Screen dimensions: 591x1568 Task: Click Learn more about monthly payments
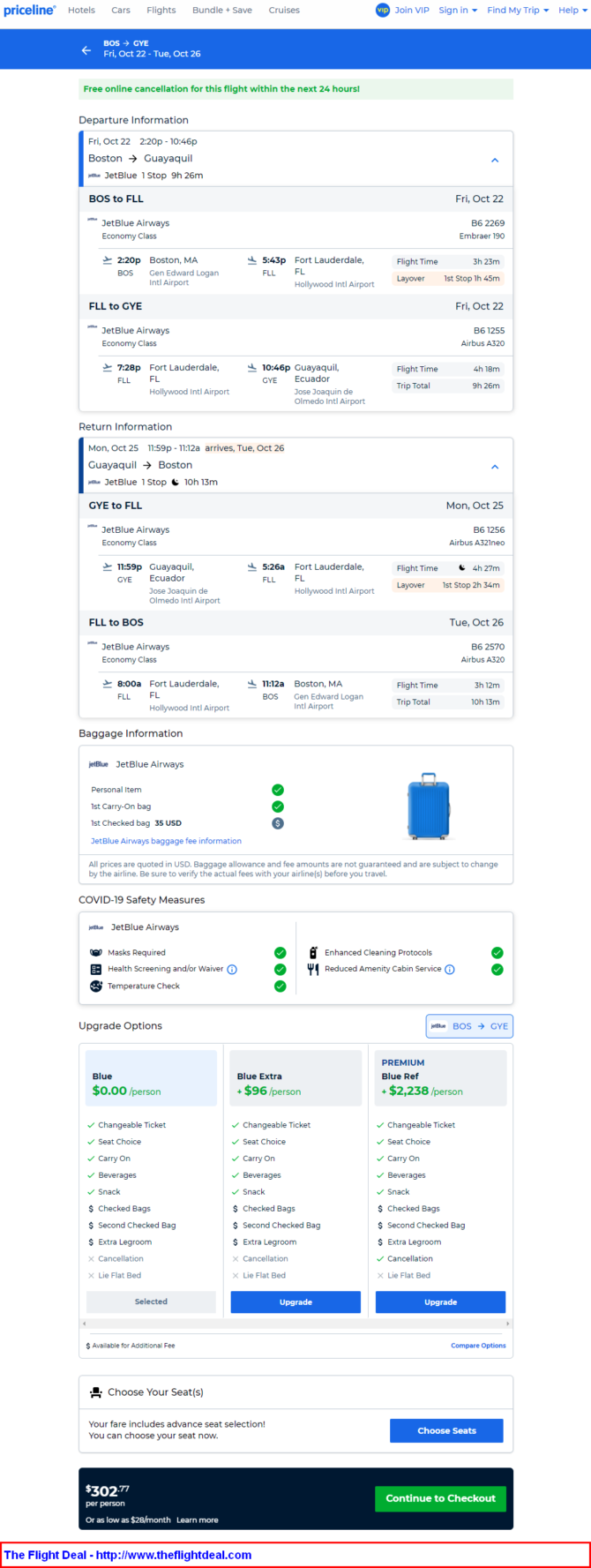point(198,1520)
